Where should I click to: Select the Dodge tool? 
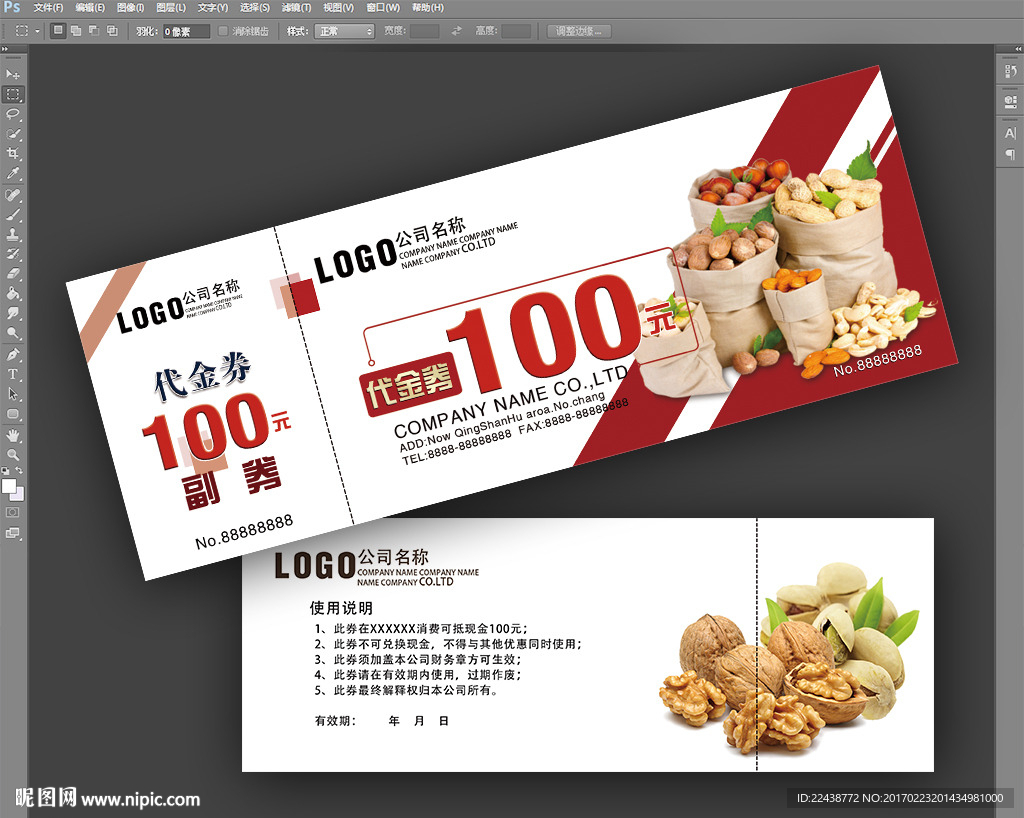click(x=12, y=333)
